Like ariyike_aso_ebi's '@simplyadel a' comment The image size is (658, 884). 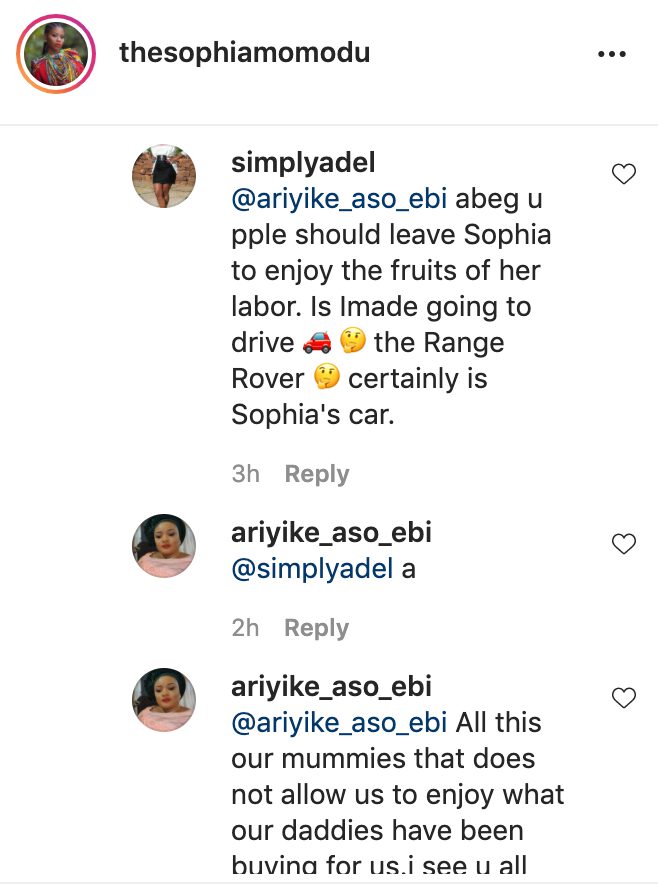point(624,543)
